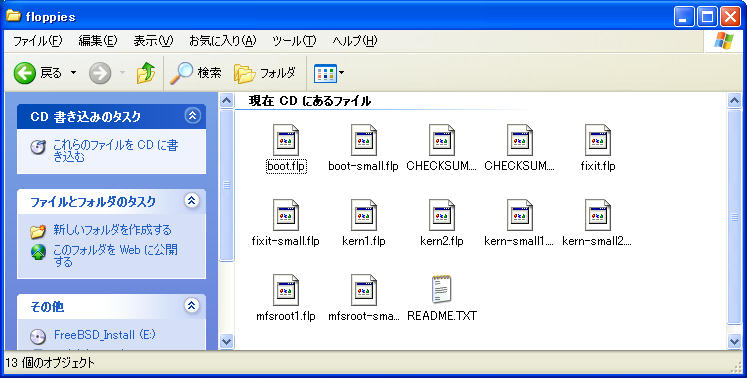Open Back button history dropdown arrow
The width and height of the screenshot is (747, 378).
[x=73, y=73]
